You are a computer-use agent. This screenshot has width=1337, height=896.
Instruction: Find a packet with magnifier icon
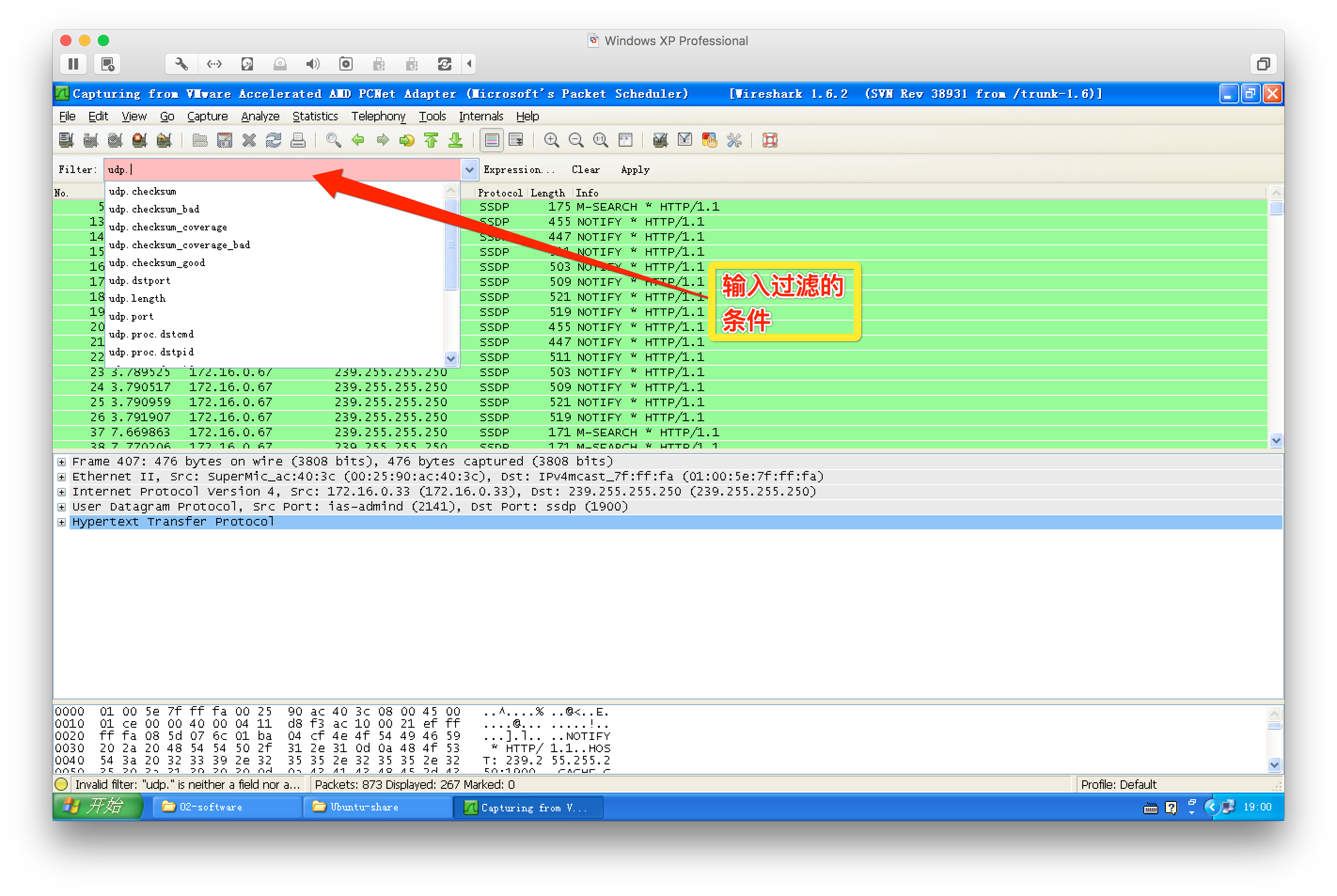pos(334,140)
